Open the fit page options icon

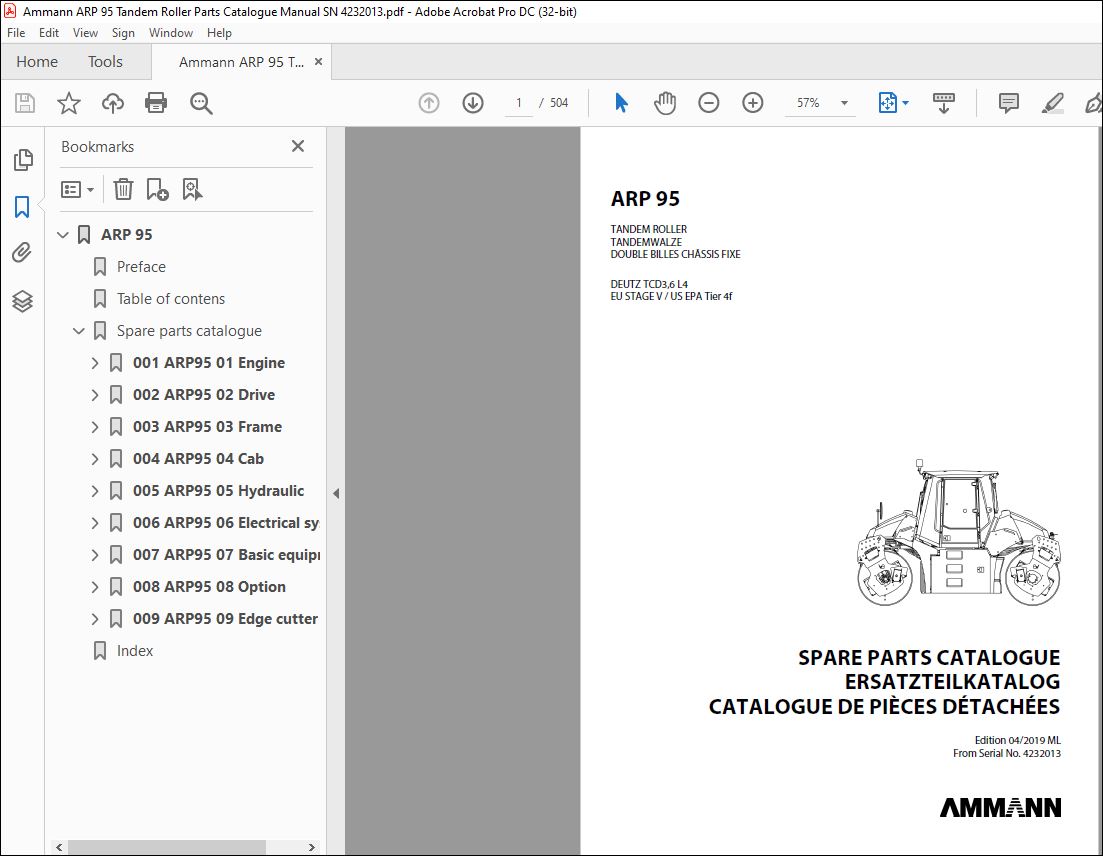click(888, 103)
